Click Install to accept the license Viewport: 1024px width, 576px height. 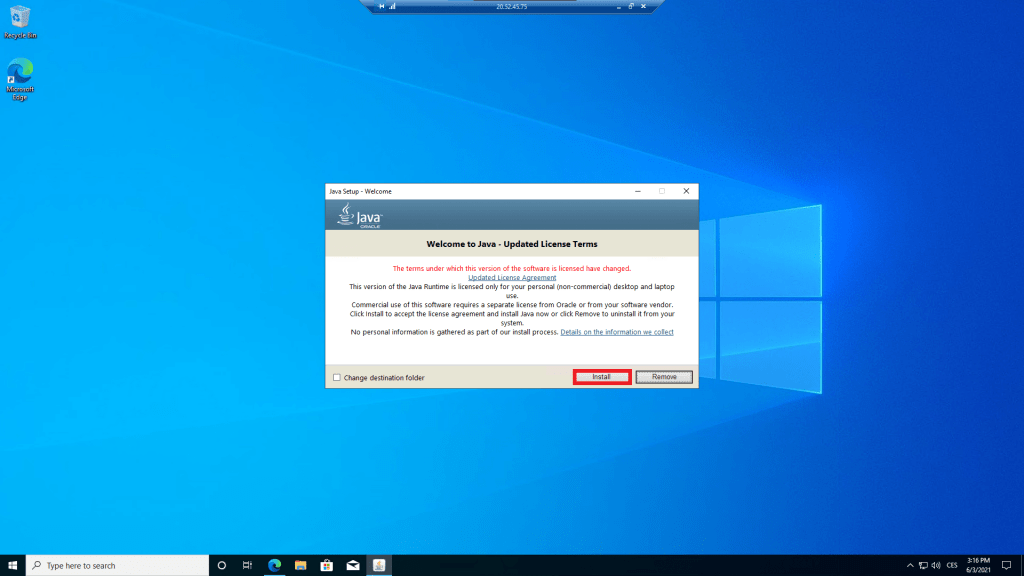(x=601, y=377)
